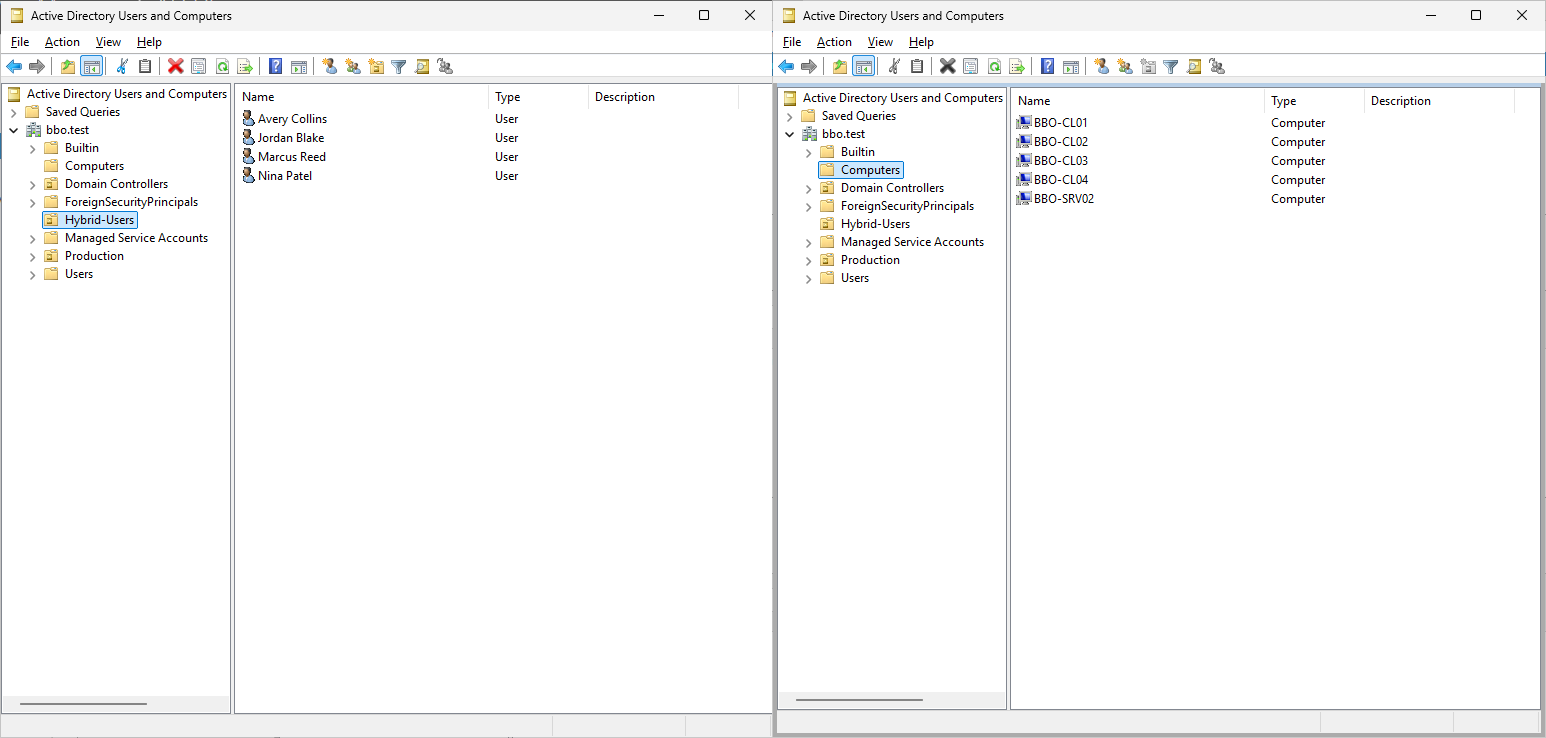Open Properties icon in users-list window toolbar
Viewport: 1546px width, 738px height.
198,66
